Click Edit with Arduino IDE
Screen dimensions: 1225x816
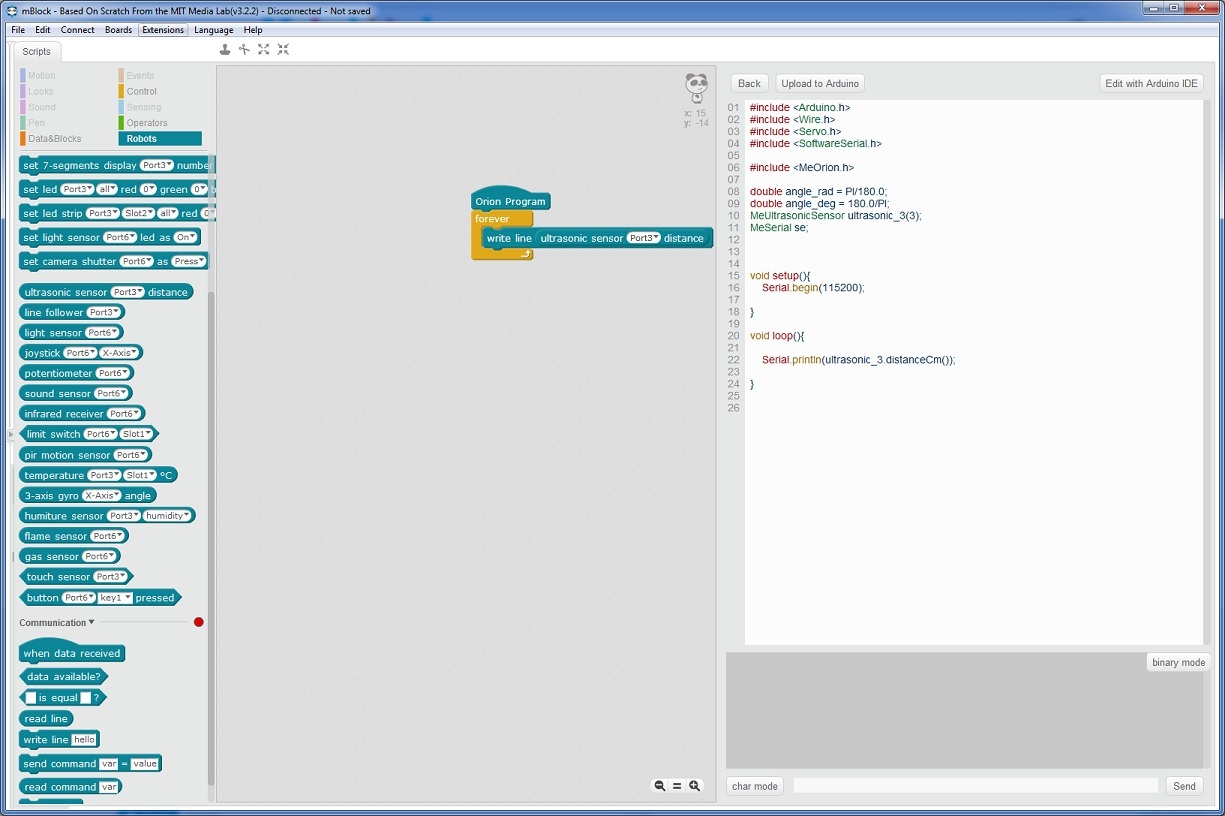[1151, 84]
